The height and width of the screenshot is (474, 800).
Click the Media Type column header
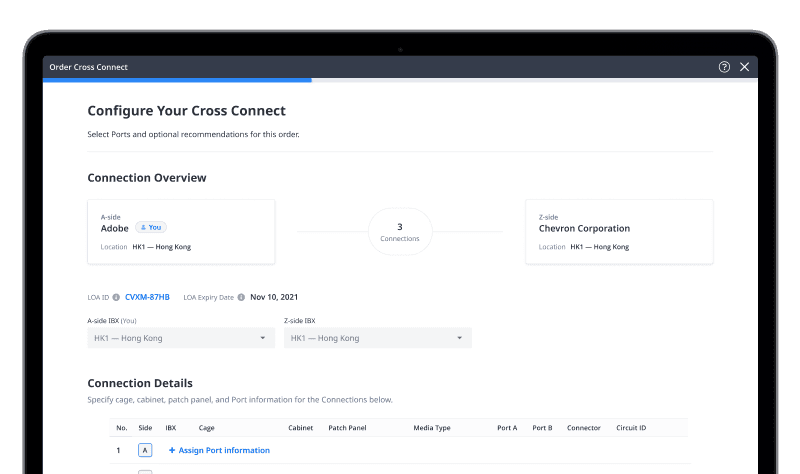432,428
